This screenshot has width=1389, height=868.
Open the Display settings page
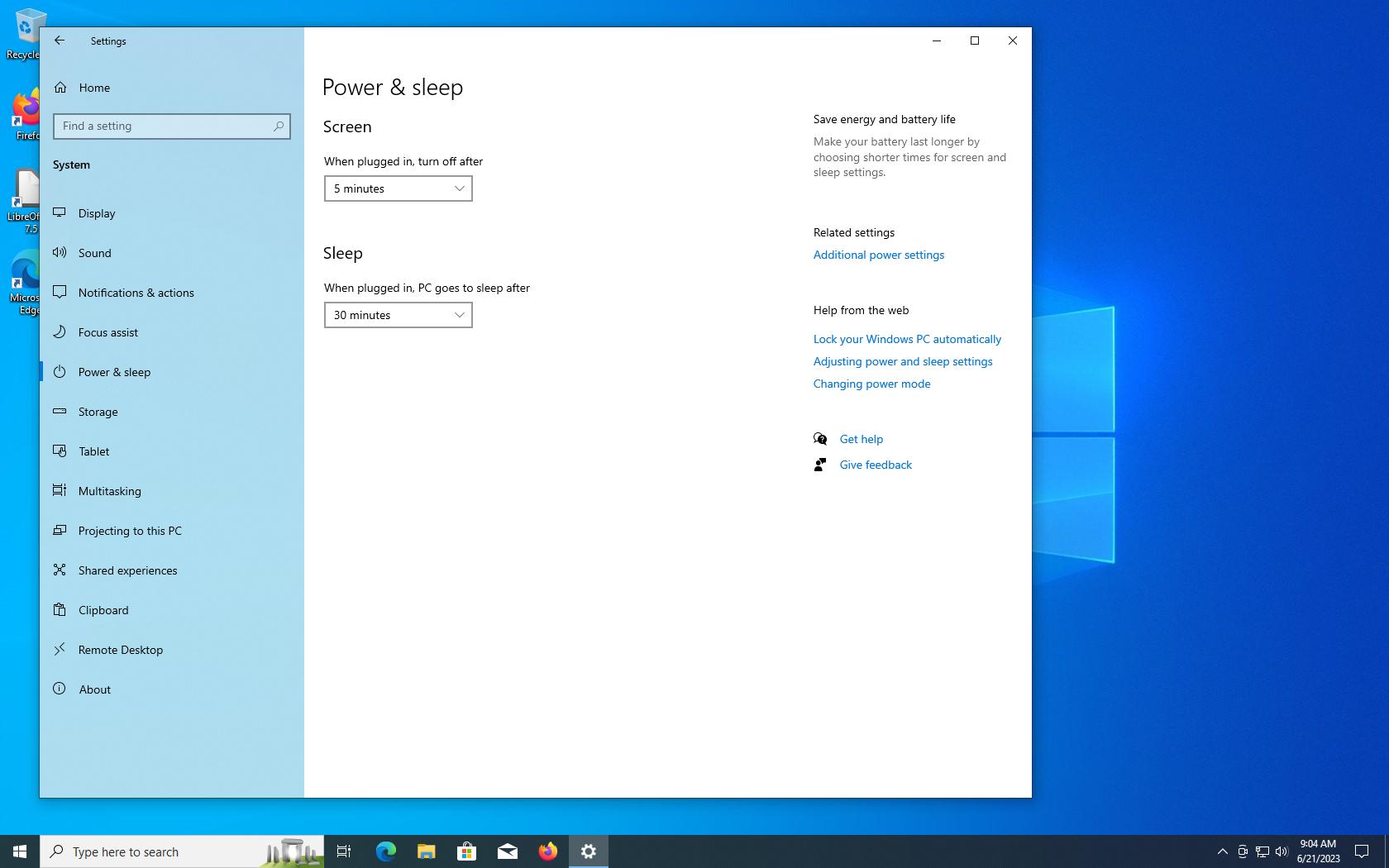pos(97,213)
